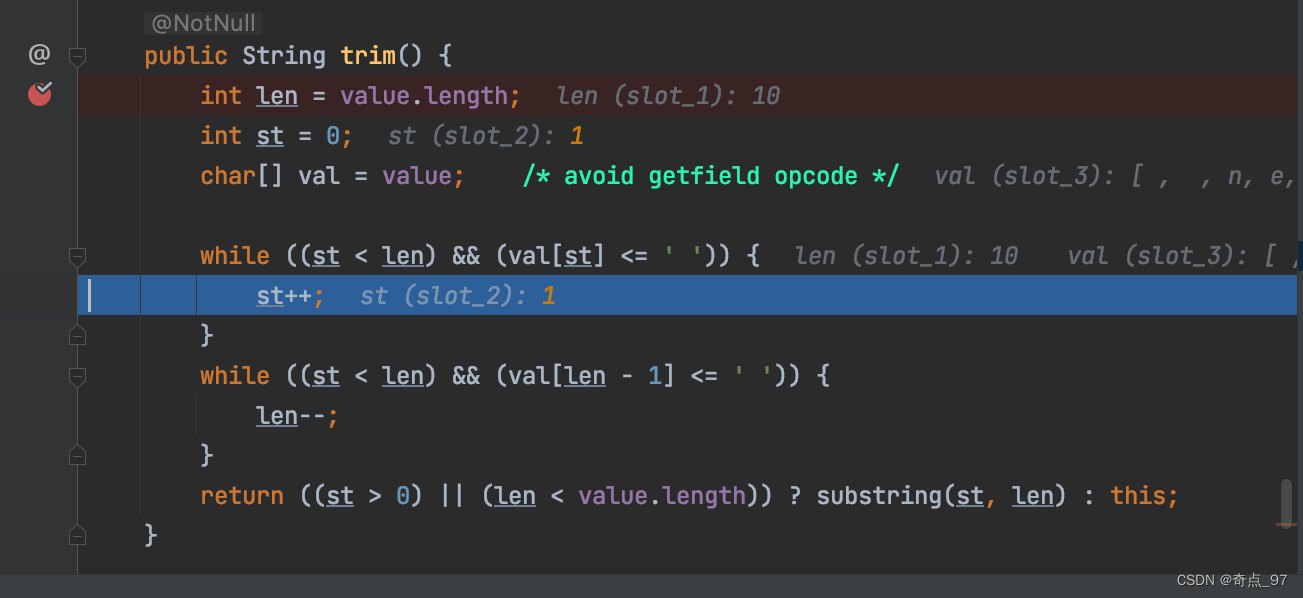Collapse the first while loop via fold arrow
1303x598 pixels.
(x=77, y=255)
